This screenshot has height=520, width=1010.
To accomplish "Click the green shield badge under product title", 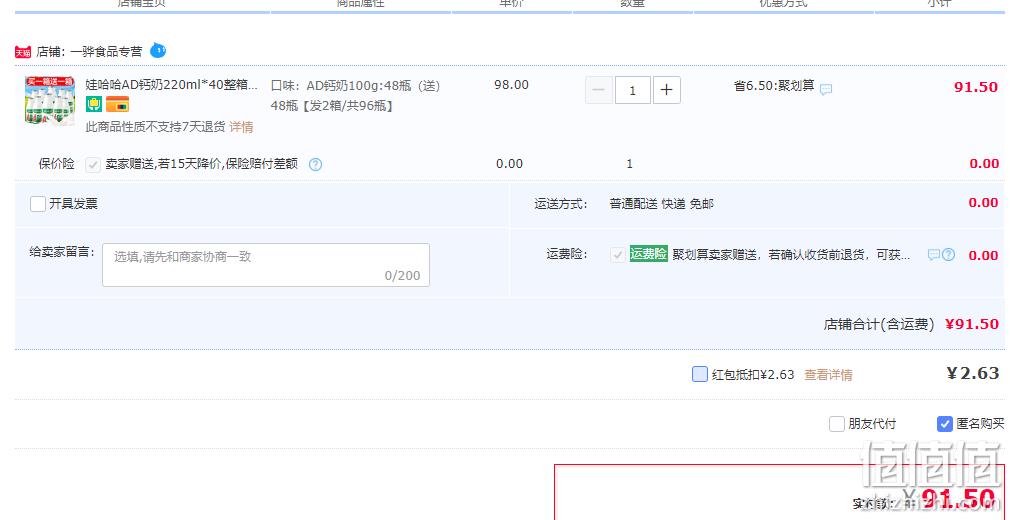I will pos(94,104).
